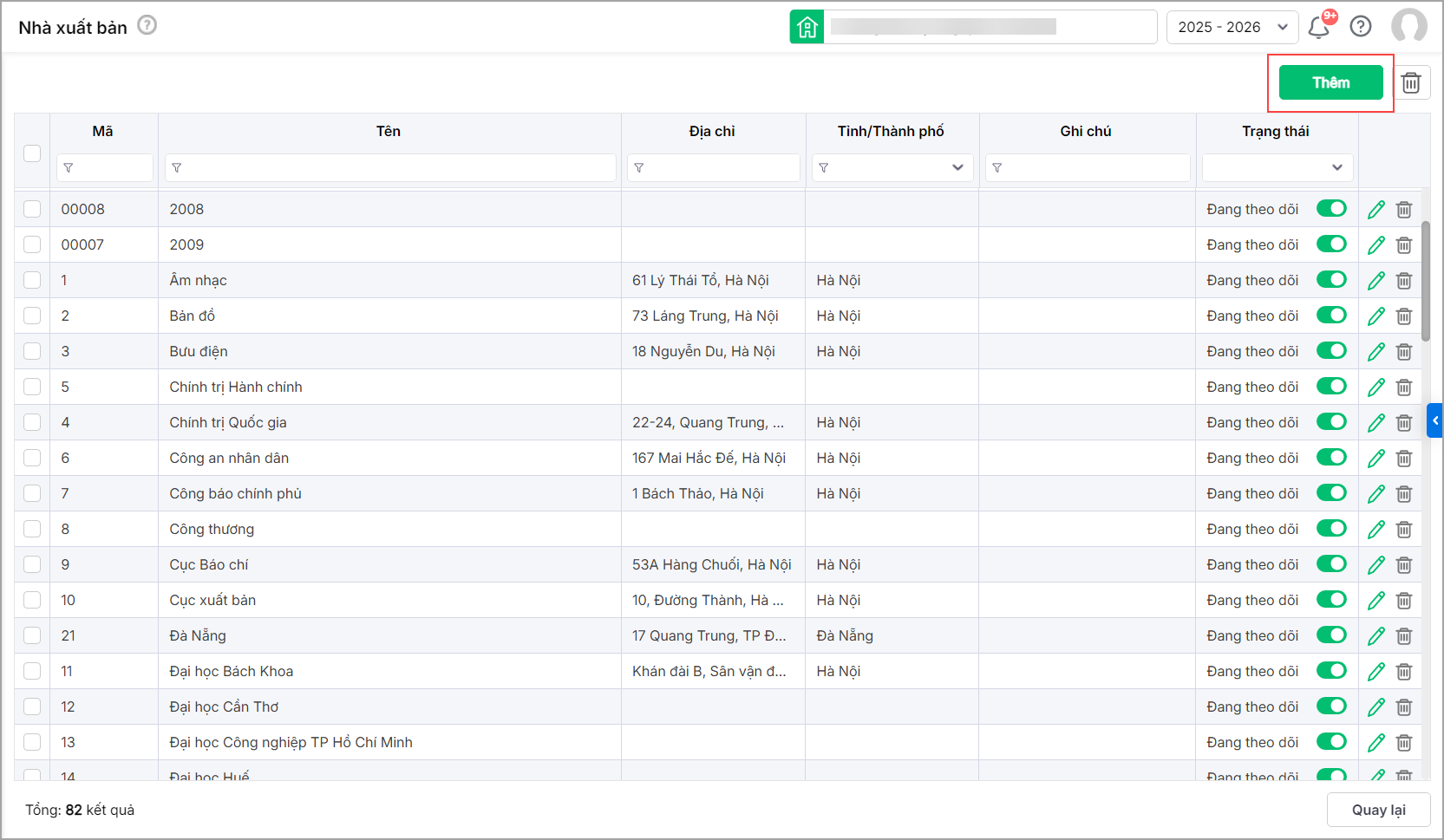
Task: Click the green Thêm button
Action: coord(1330,83)
